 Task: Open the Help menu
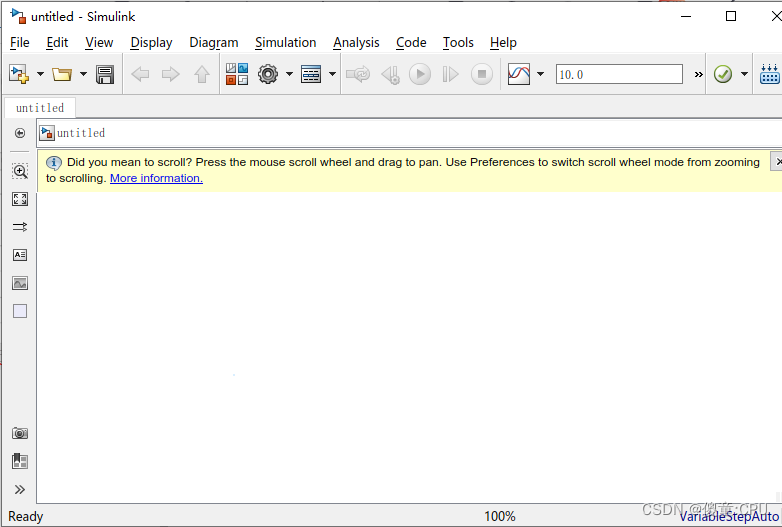click(x=503, y=42)
